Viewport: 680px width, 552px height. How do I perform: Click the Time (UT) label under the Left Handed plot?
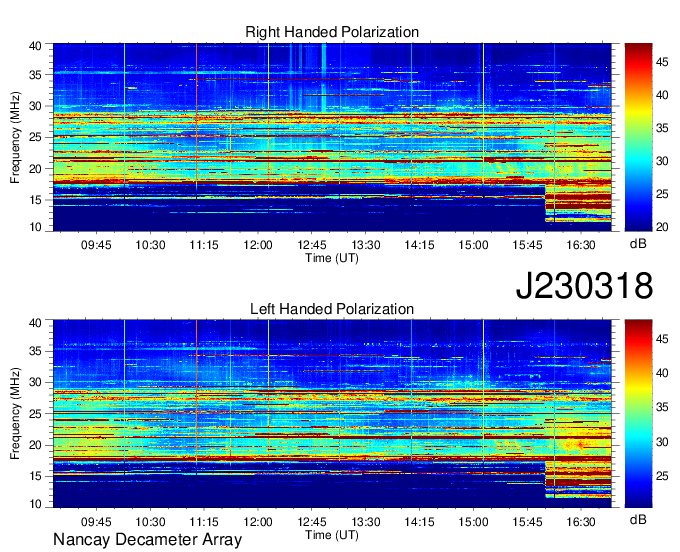click(332, 535)
